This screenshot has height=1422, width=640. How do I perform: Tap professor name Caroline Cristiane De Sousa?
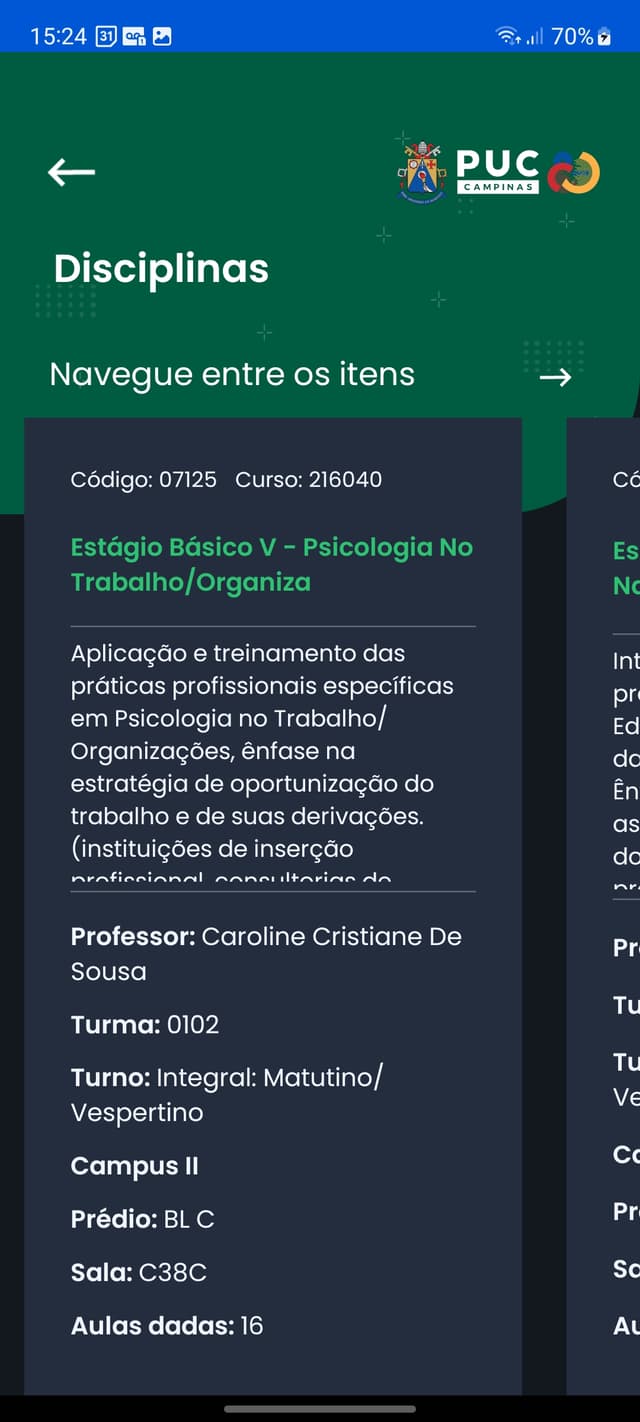pyautogui.click(x=266, y=953)
